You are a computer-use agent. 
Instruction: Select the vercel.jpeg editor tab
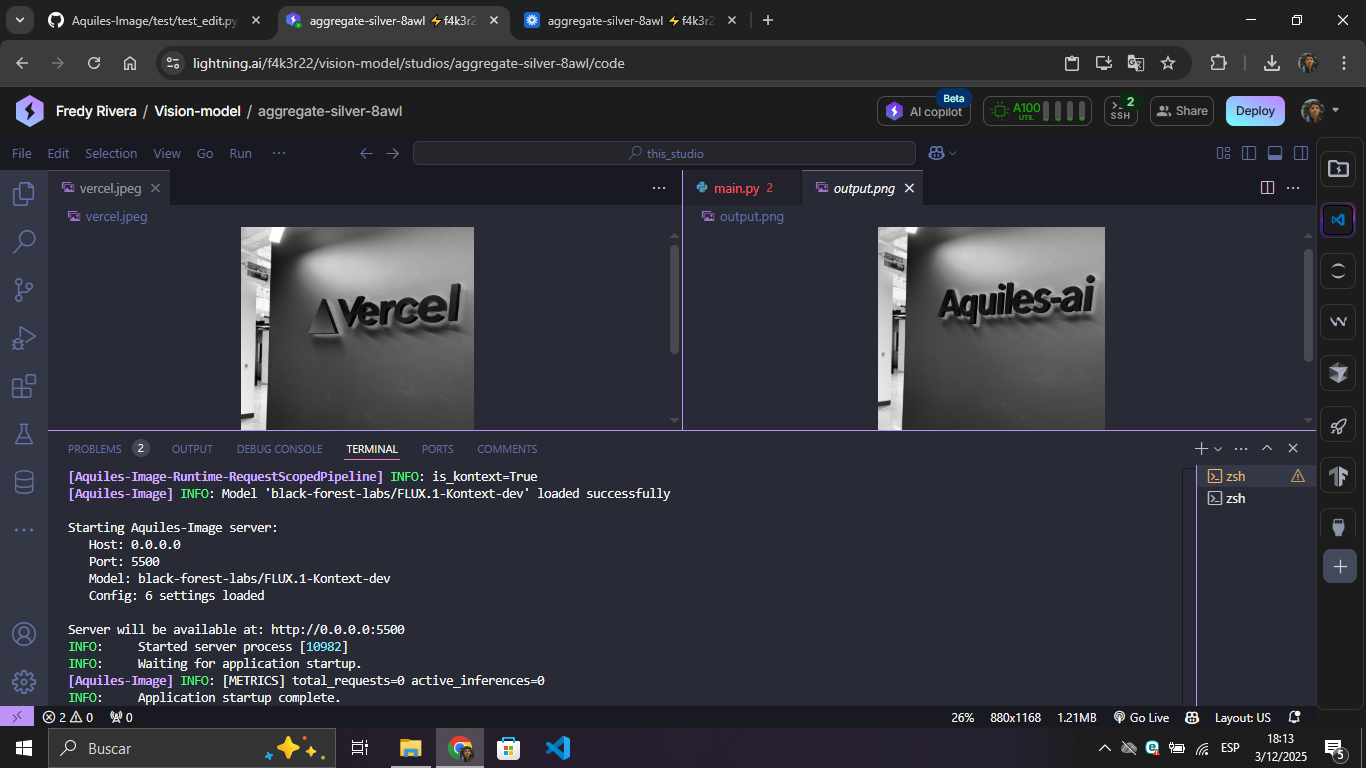pyautogui.click(x=110, y=188)
